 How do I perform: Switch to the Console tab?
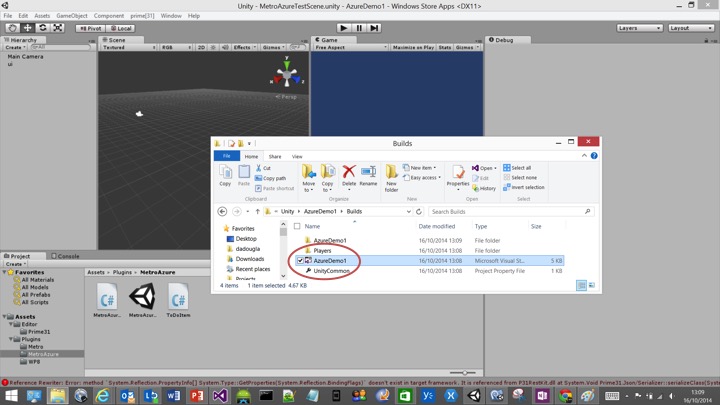click(65, 256)
